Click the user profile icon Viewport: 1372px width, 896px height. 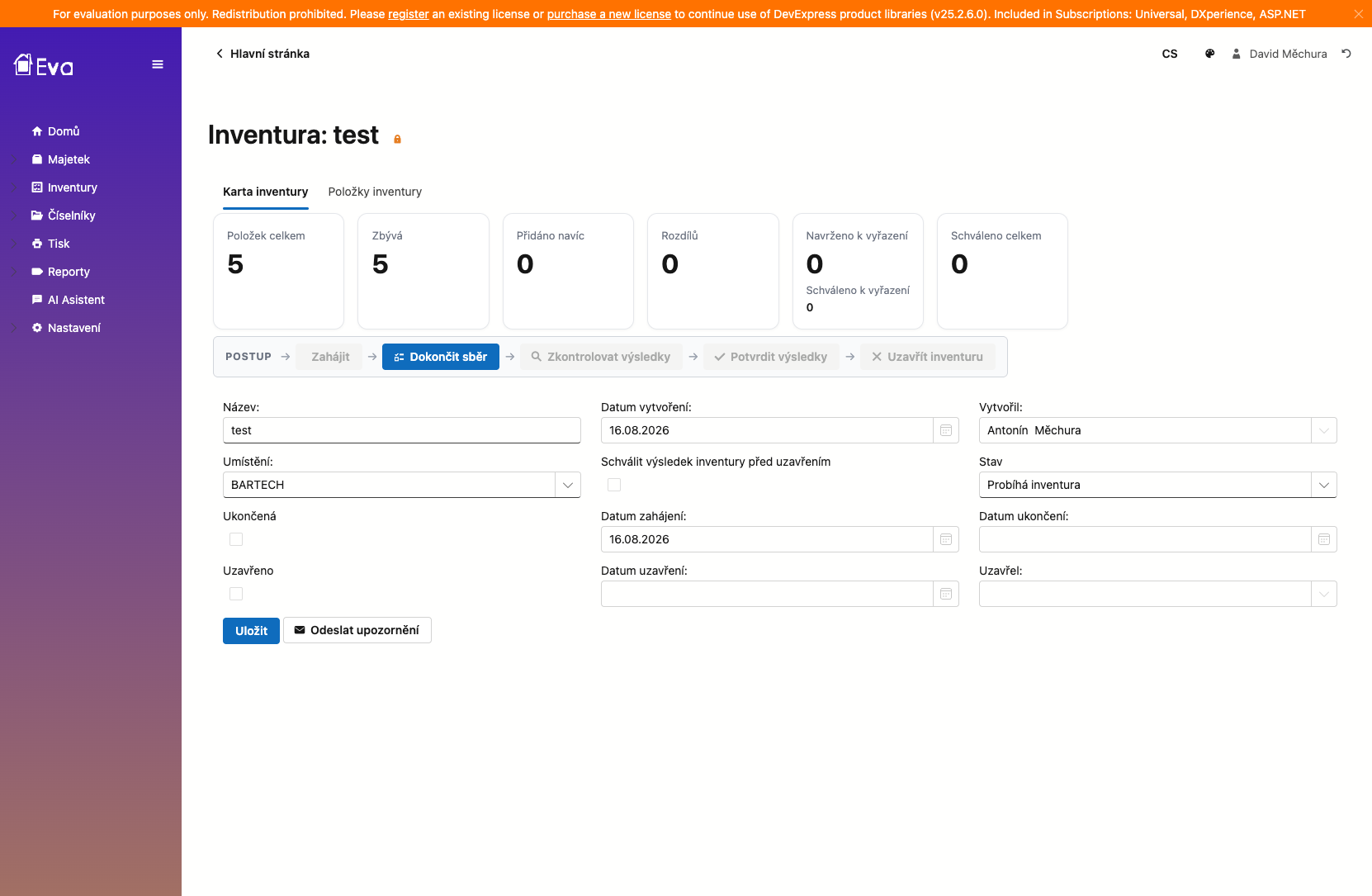pos(1236,54)
